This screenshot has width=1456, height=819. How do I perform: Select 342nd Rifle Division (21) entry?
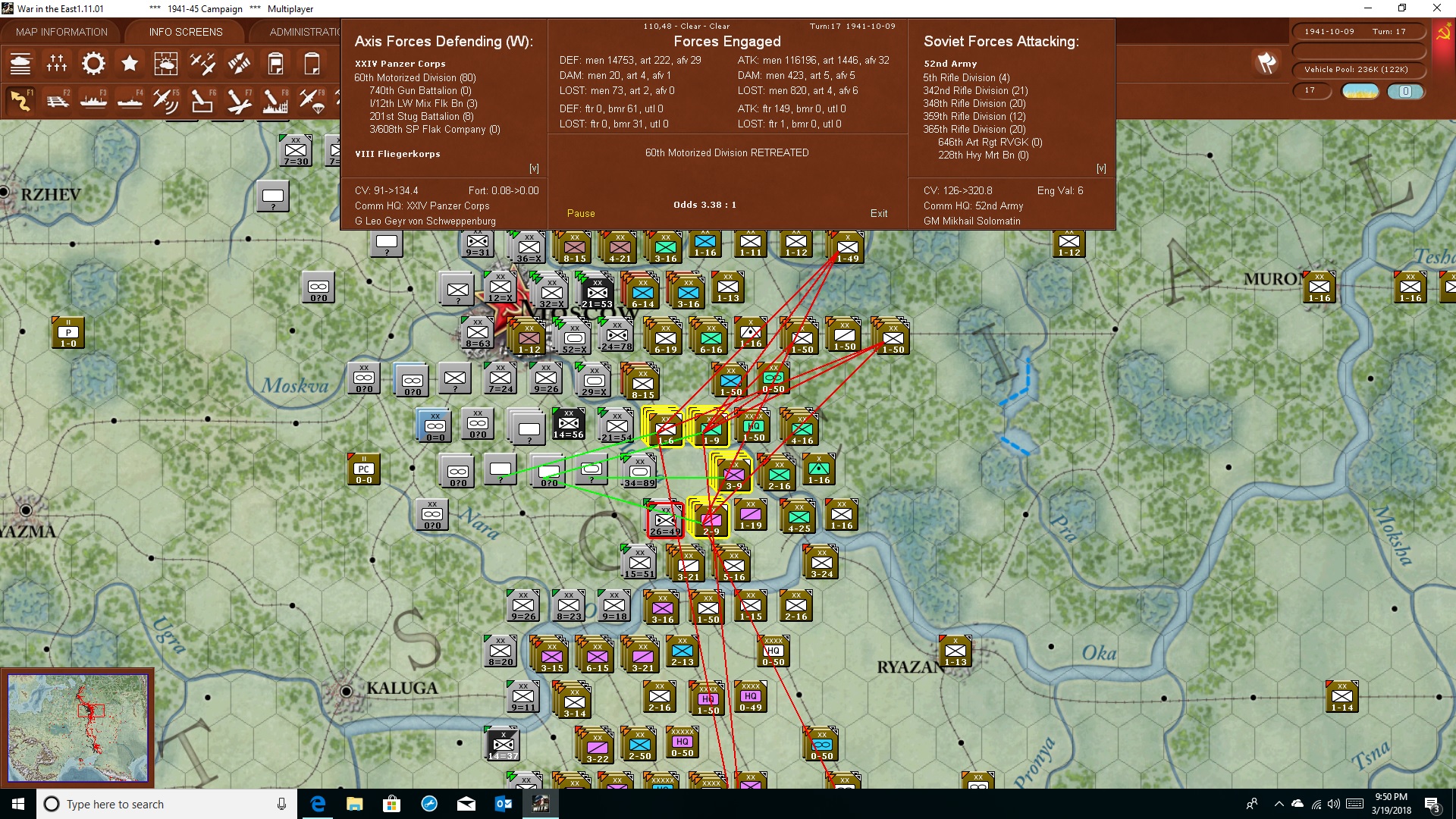pyautogui.click(x=975, y=90)
